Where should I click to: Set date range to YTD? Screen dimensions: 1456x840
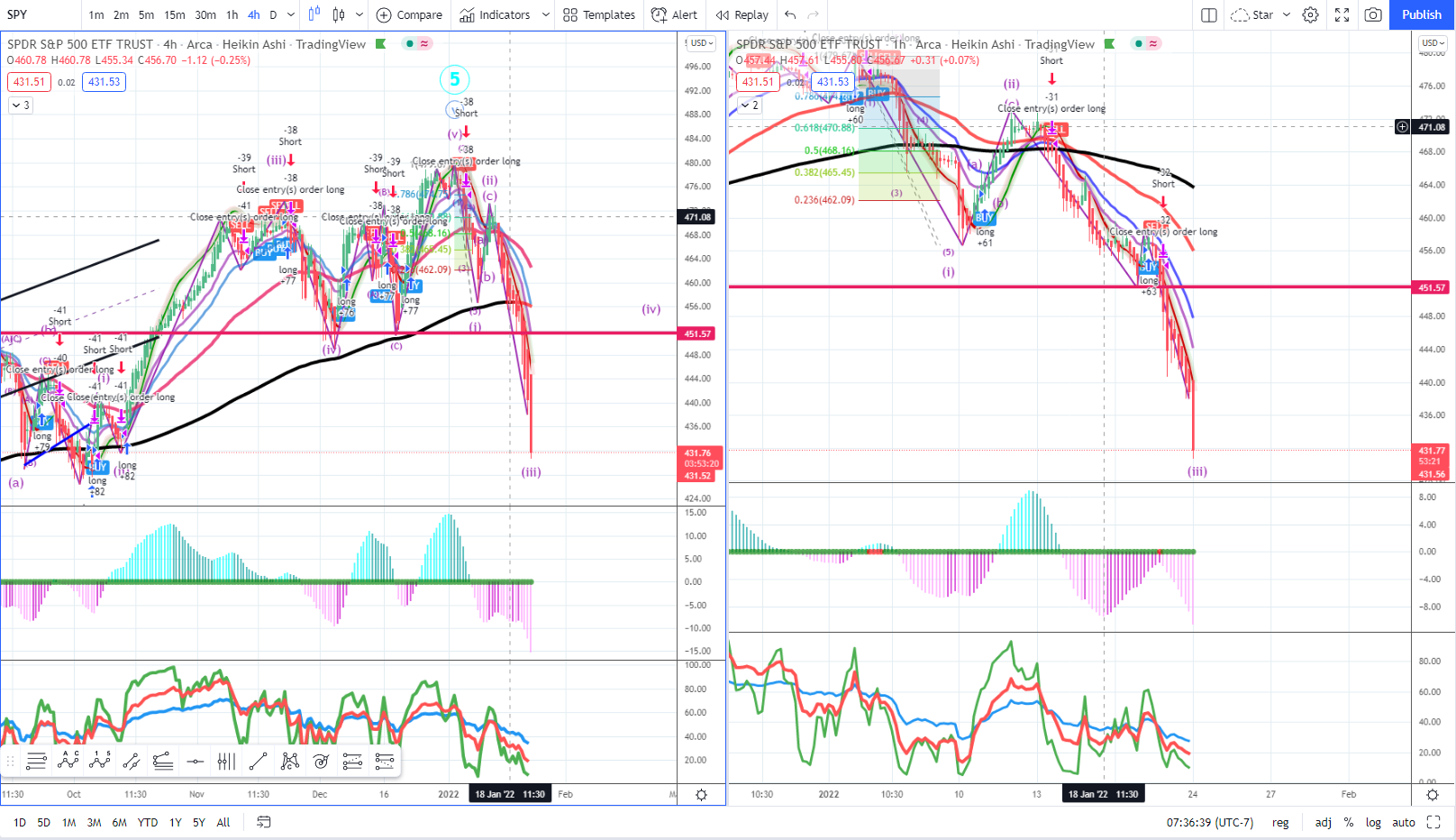click(x=147, y=822)
